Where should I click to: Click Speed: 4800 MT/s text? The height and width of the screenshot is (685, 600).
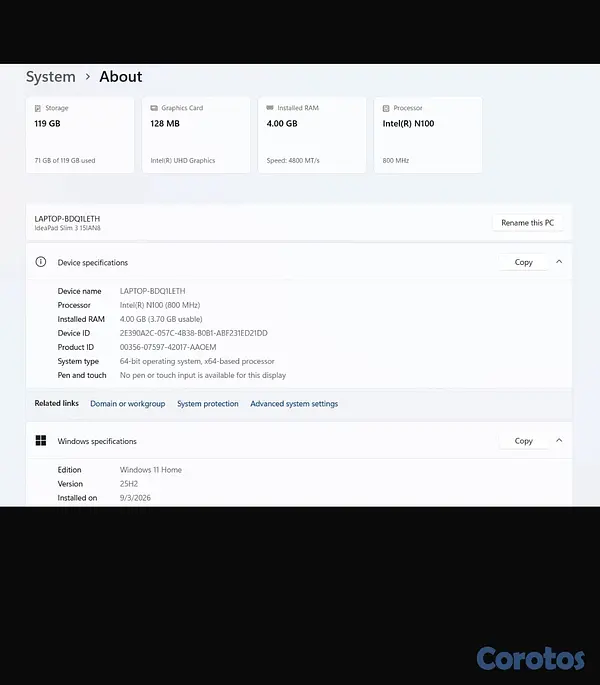293,160
